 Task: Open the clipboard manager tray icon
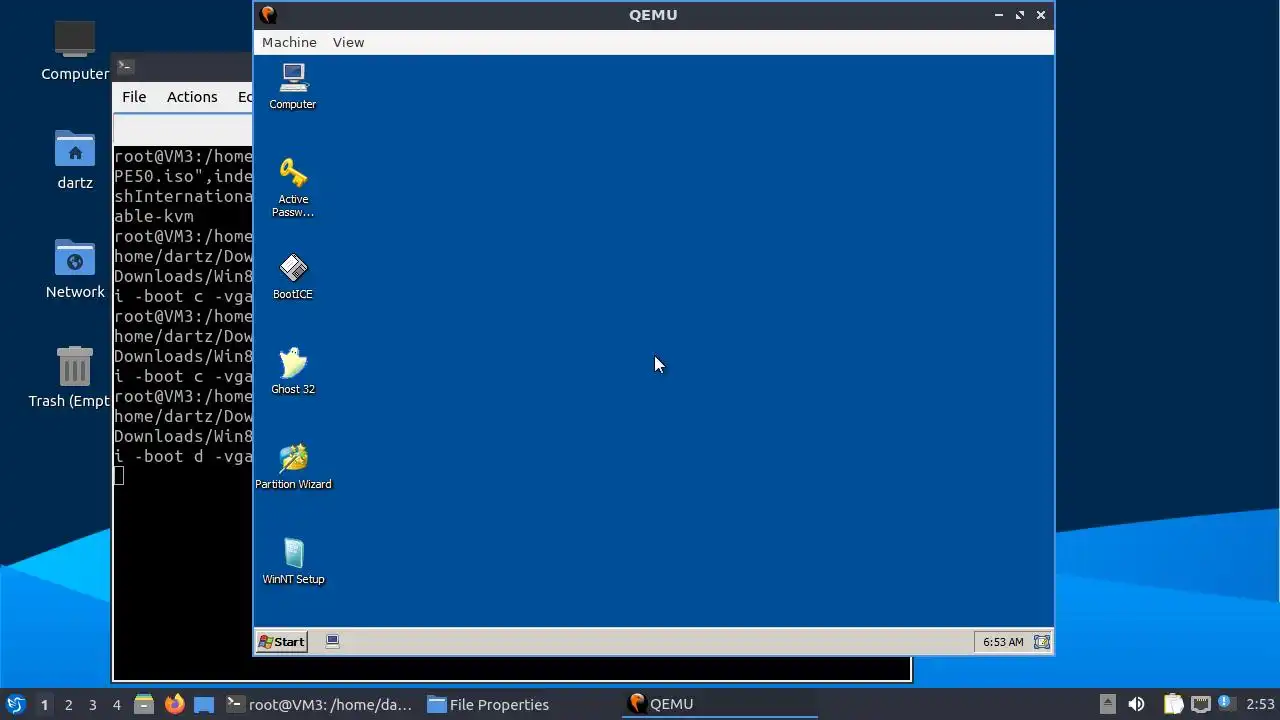(x=1173, y=704)
